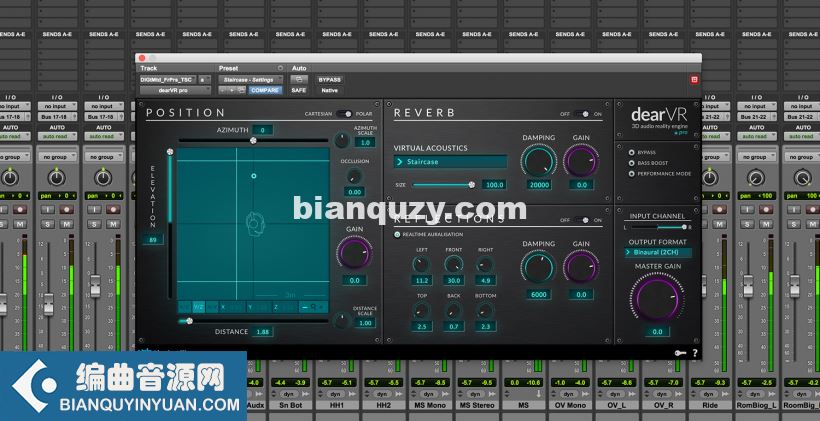Click the Sn Bot track name
Screen dimensions: 820x421
pos(290,405)
